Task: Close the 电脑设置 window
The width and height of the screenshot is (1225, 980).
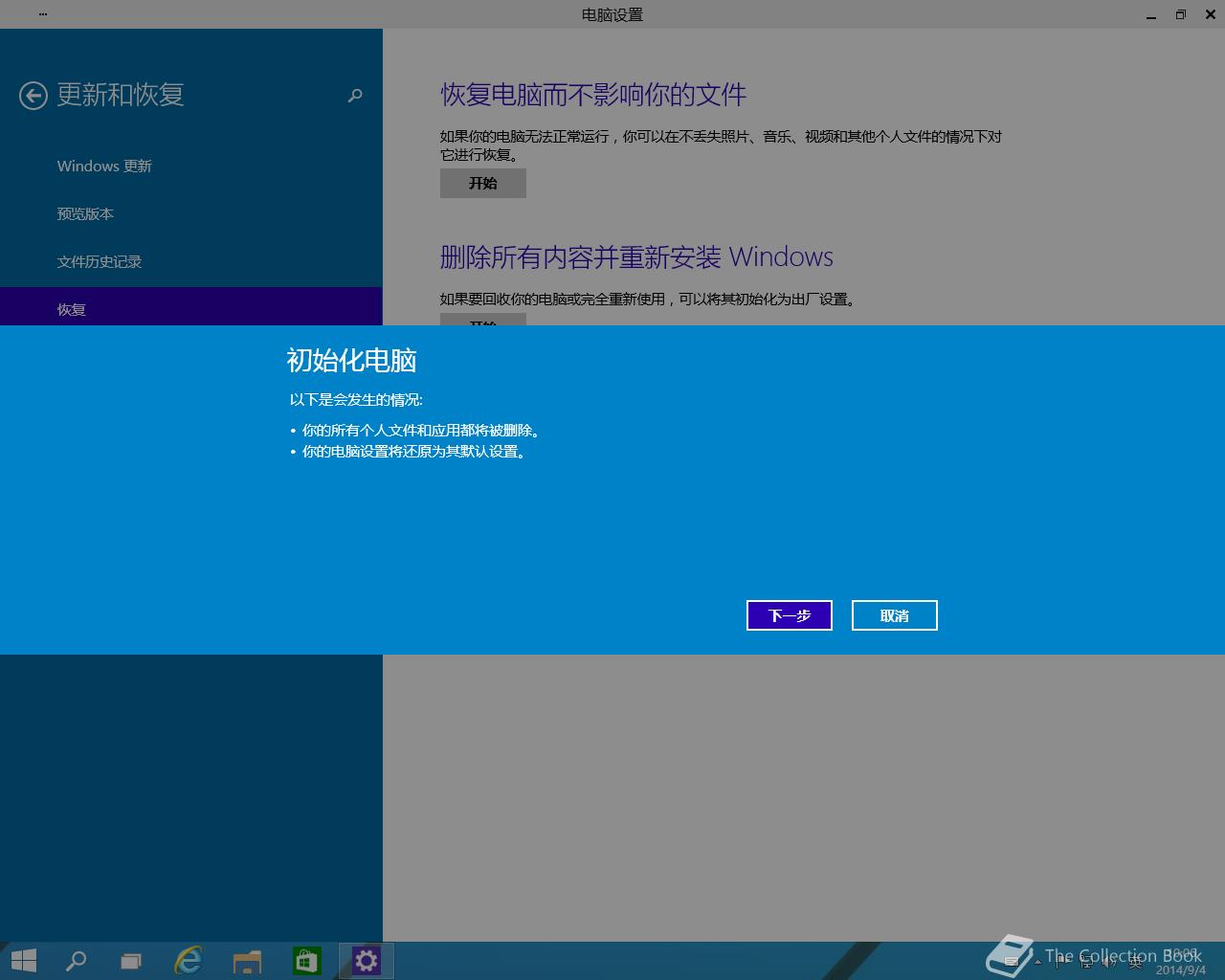Action: [x=1209, y=14]
